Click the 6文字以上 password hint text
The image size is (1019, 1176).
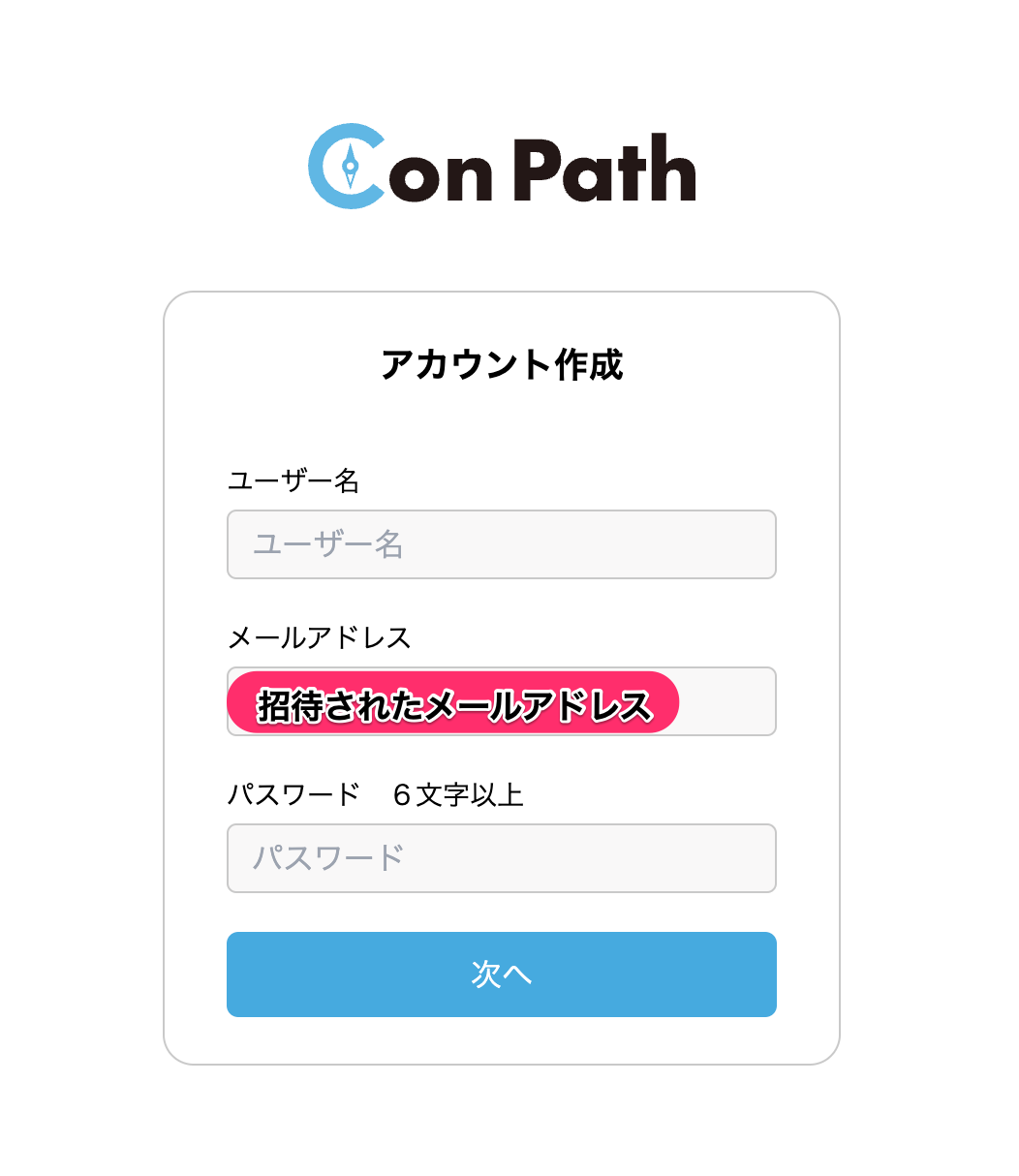coord(458,795)
